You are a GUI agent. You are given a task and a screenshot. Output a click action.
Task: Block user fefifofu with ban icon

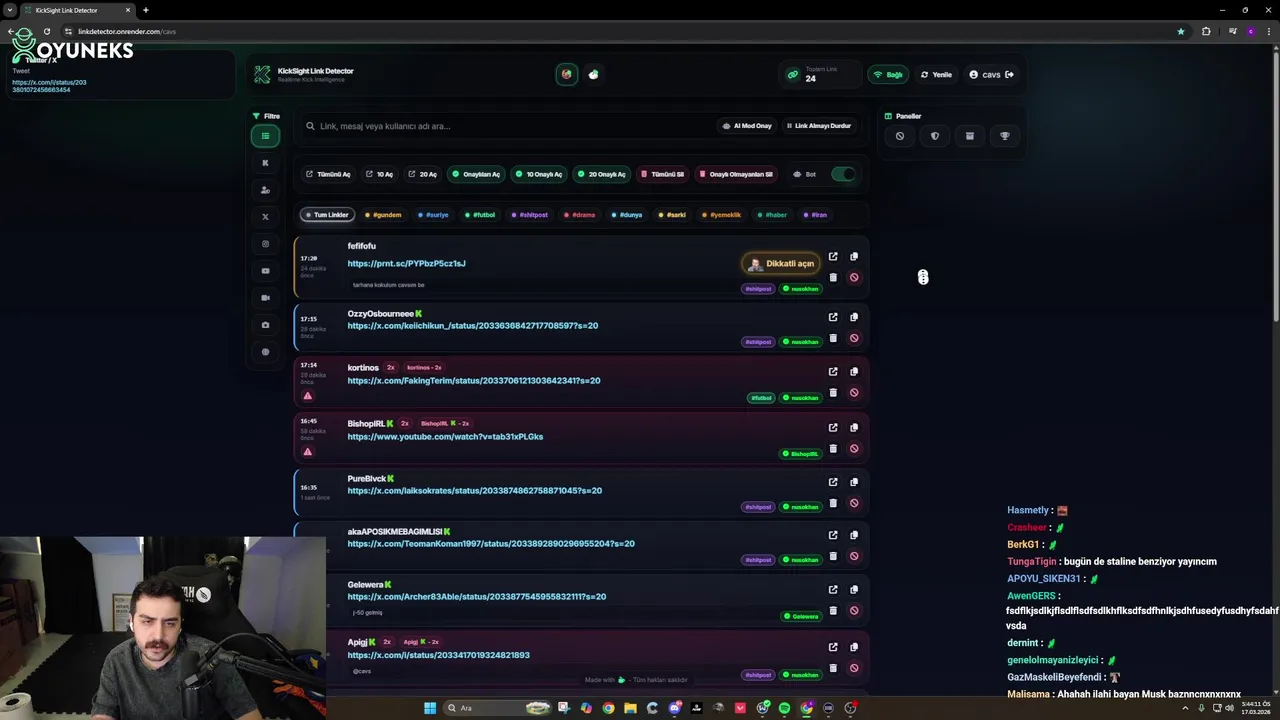854,278
